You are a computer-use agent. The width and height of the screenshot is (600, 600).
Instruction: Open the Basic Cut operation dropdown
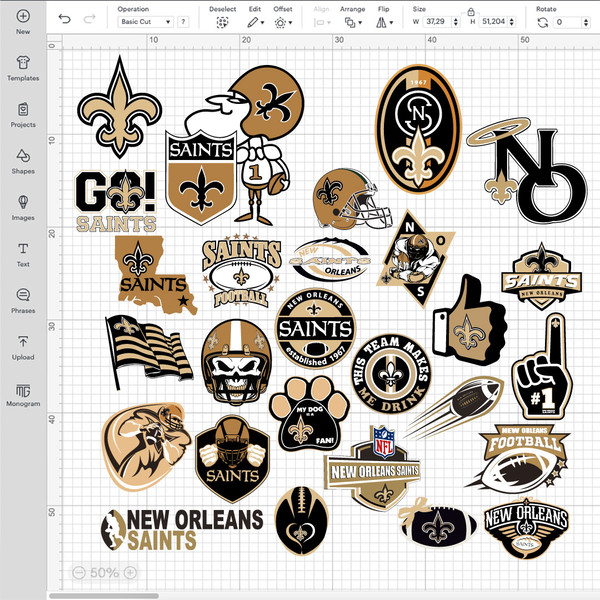tap(145, 22)
